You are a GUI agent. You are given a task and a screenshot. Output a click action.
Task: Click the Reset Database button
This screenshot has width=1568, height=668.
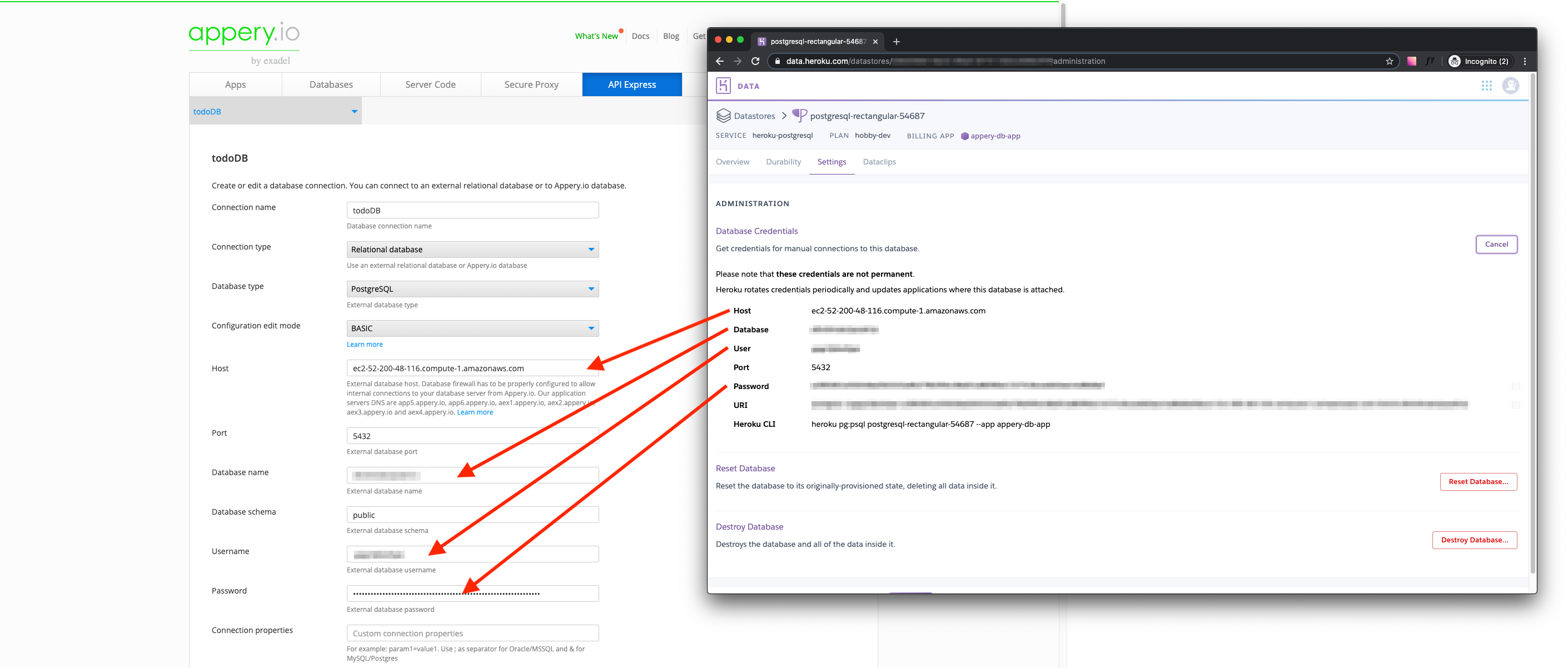1477,482
